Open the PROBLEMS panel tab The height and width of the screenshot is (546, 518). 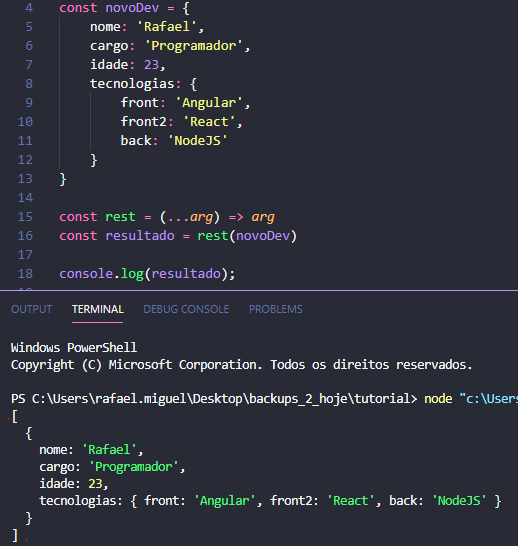click(276, 309)
